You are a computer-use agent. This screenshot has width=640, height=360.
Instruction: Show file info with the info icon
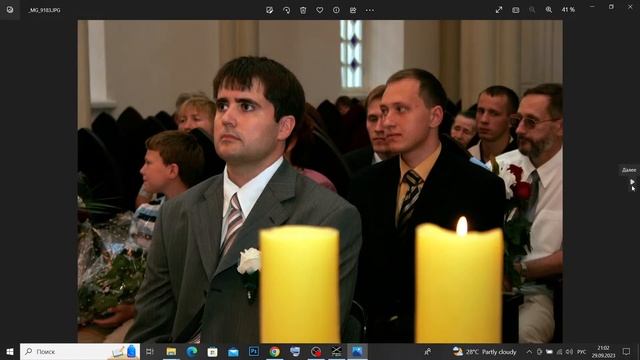click(336, 10)
